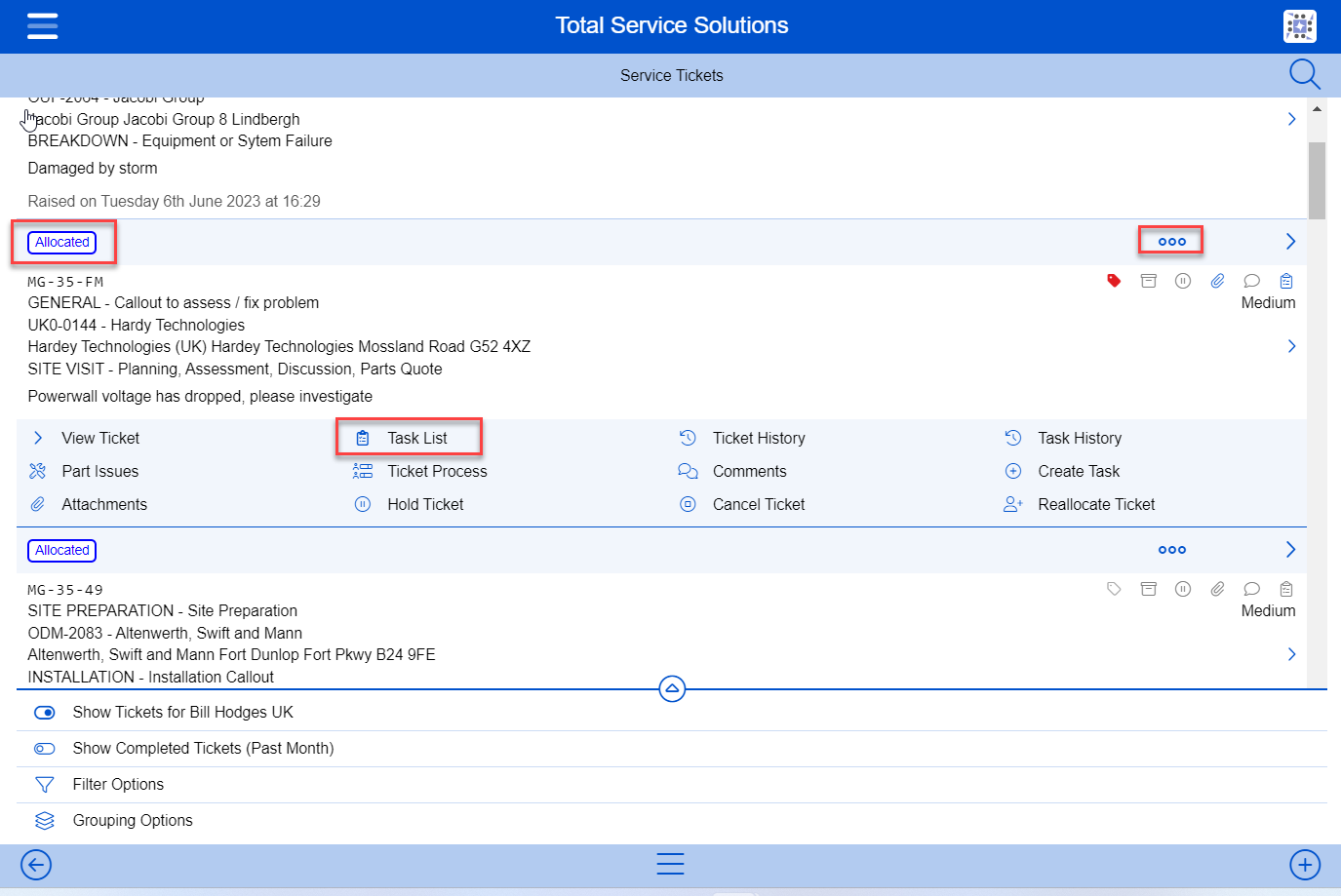Add a new ticket with plus button
The width and height of the screenshot is (1341, 896).
click(1305, 865)
